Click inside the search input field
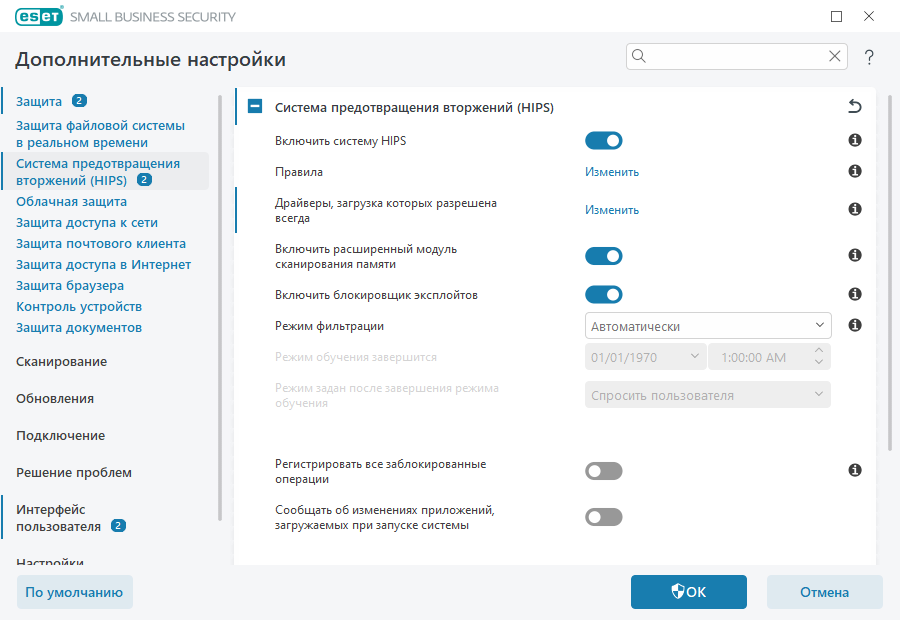This screenshot has width=900, height=620. 735,57
